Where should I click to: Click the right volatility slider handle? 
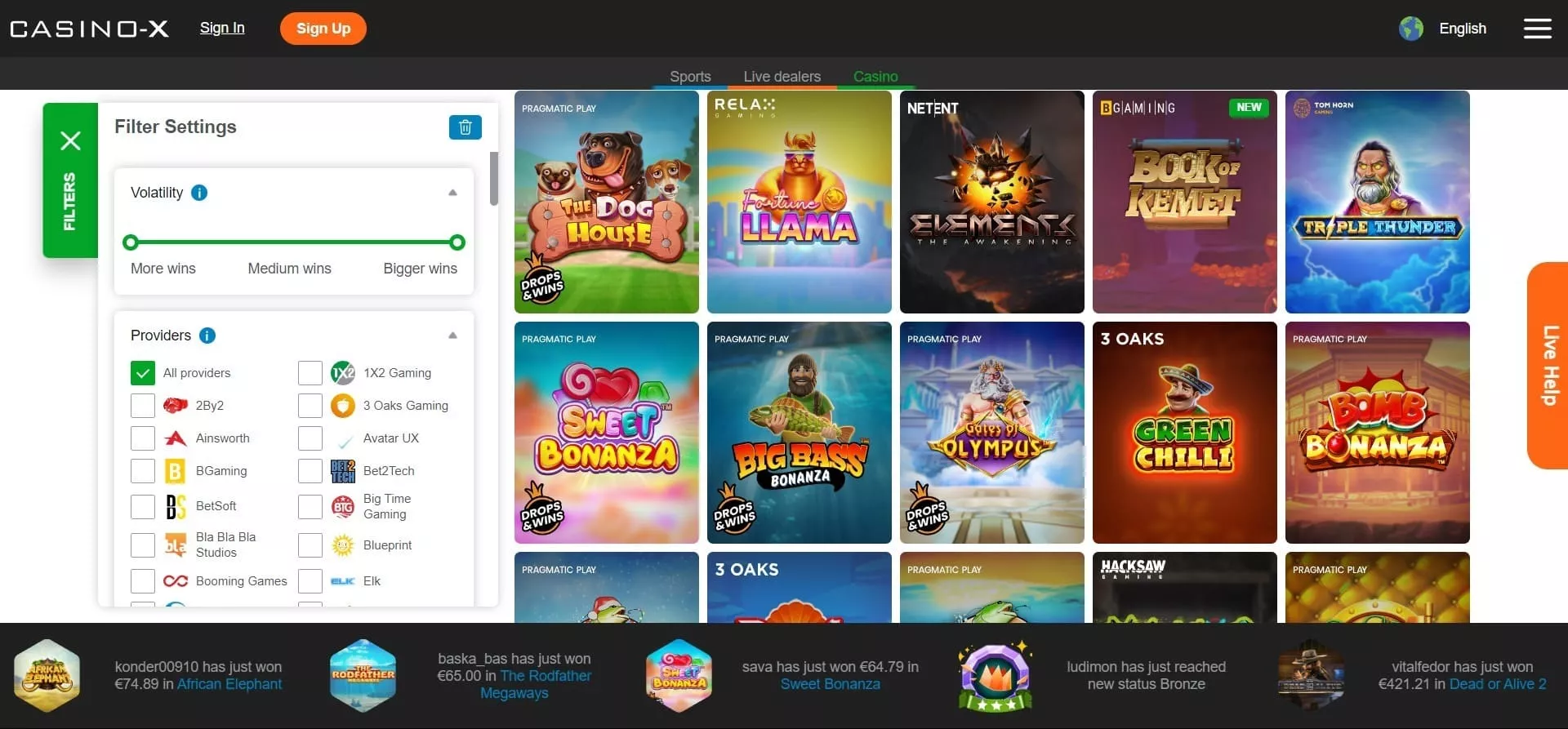[x=457, y=242]
